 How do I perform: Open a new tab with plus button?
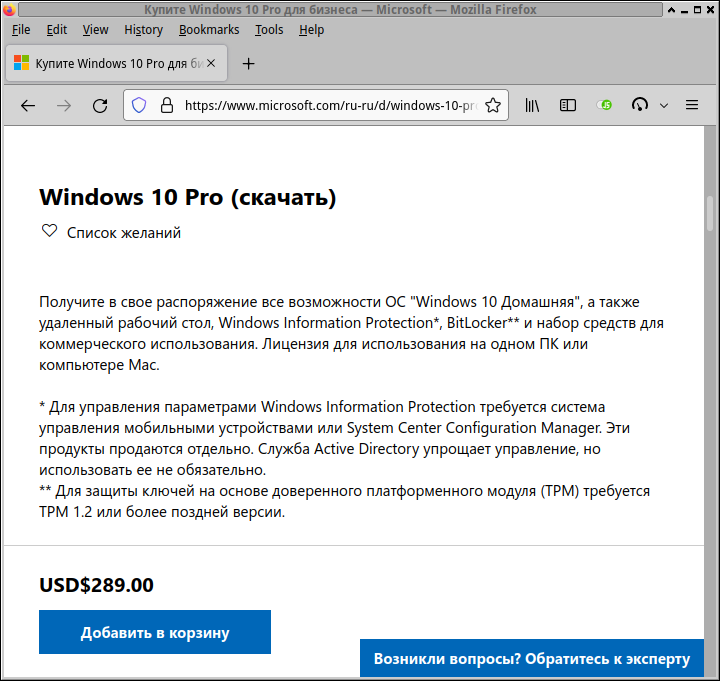pyautogui.click(x=248, y=63)
